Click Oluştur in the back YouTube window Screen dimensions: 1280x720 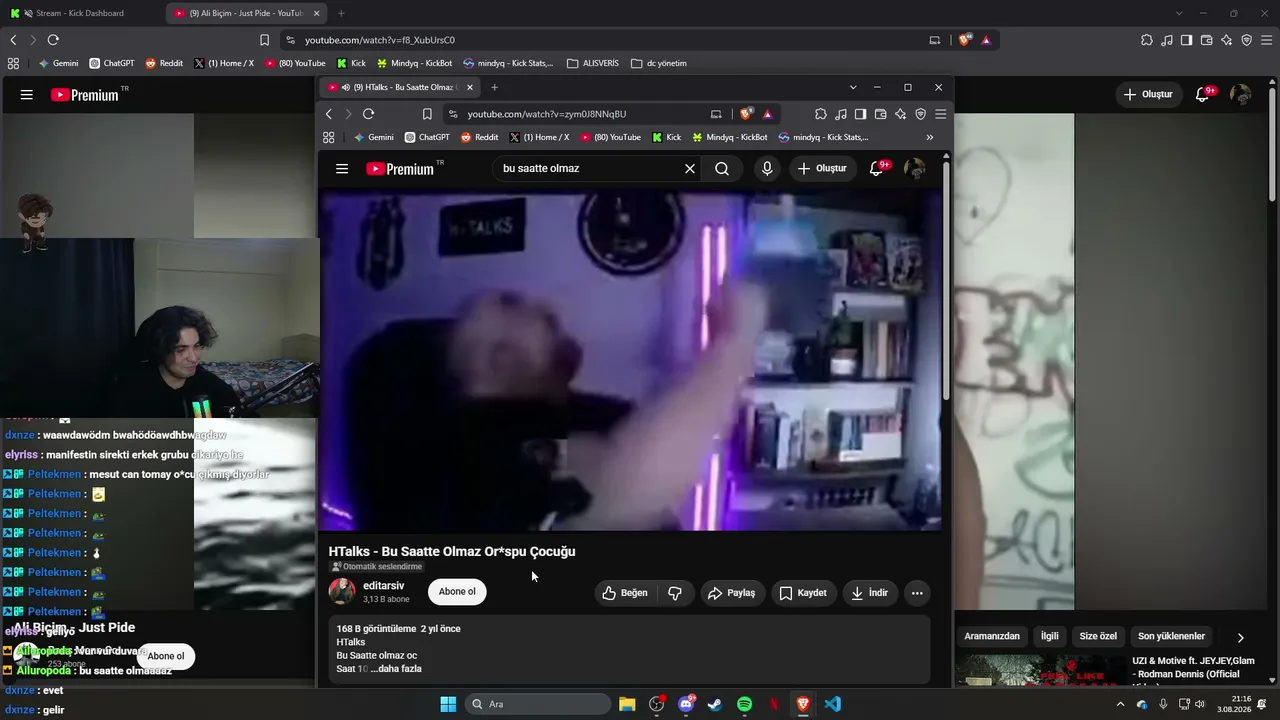click(1148, 94)
